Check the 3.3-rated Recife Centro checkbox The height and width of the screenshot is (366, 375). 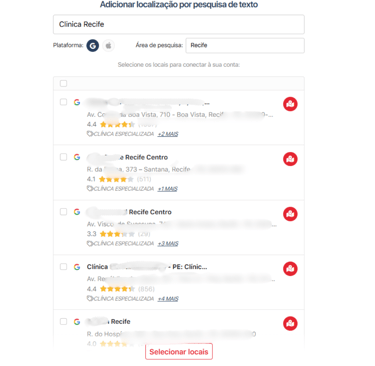click(63, 212)
